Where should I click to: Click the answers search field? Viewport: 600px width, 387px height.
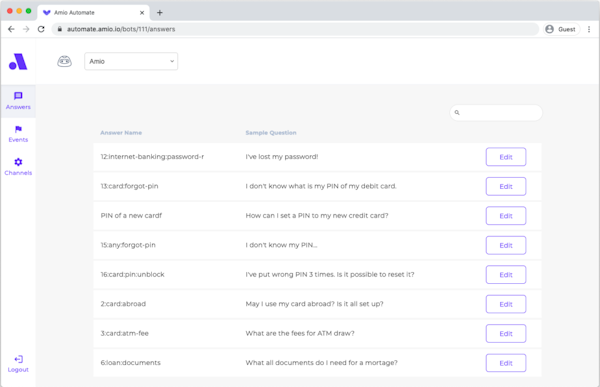point(496,113)
